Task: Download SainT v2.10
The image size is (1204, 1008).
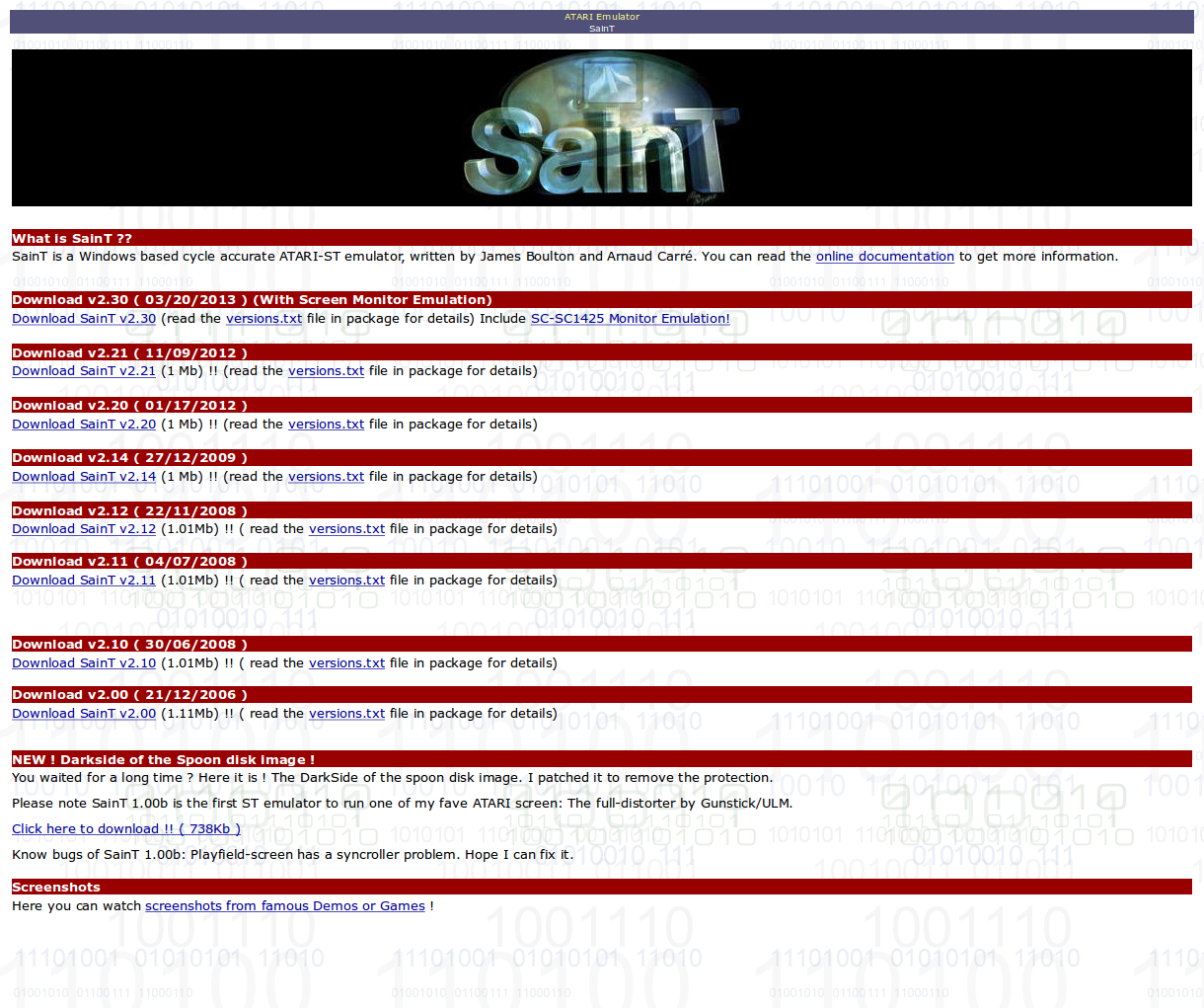Action: [x=84, y=663]
